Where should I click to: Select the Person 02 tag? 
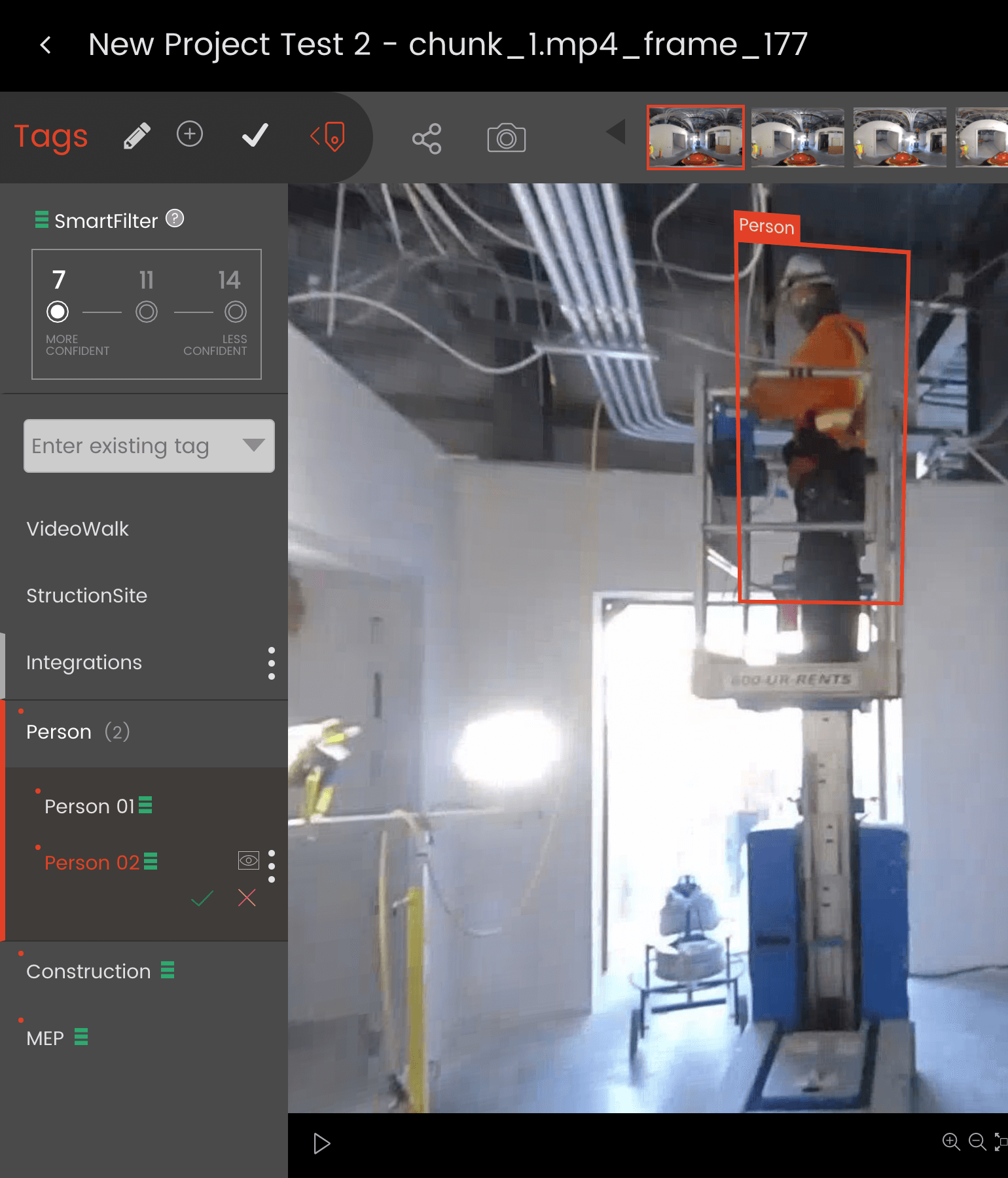[92, 862]
